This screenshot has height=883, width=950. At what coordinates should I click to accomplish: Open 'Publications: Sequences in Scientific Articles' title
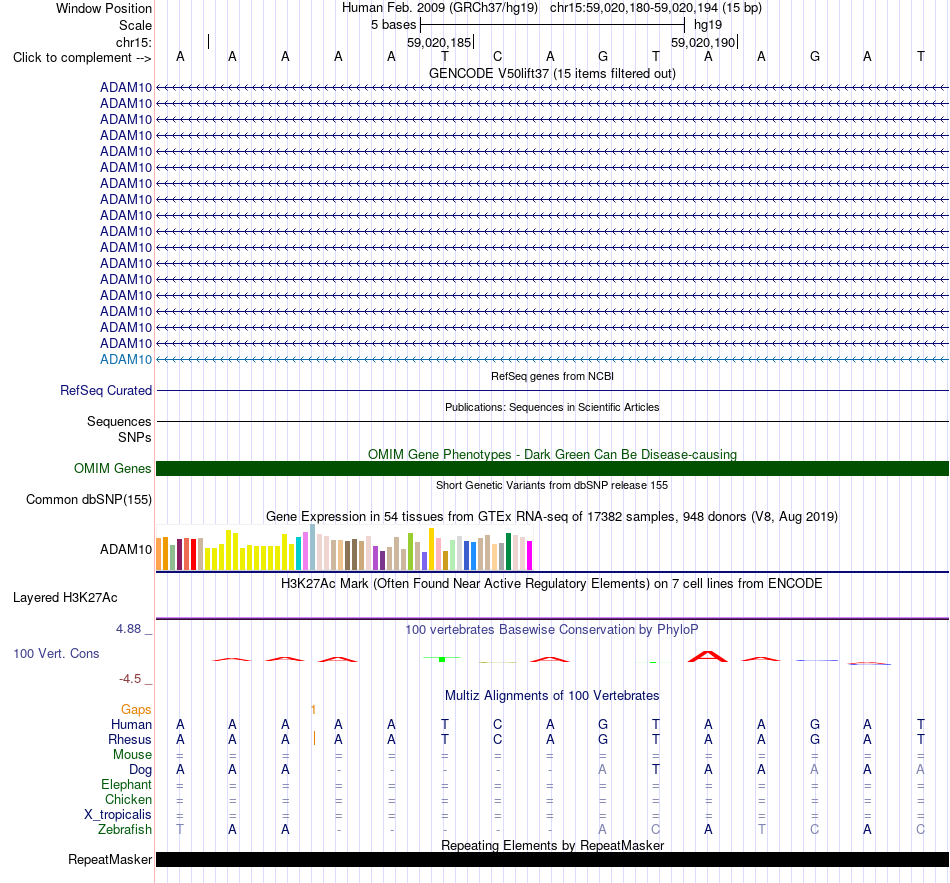tap(552, 407)
